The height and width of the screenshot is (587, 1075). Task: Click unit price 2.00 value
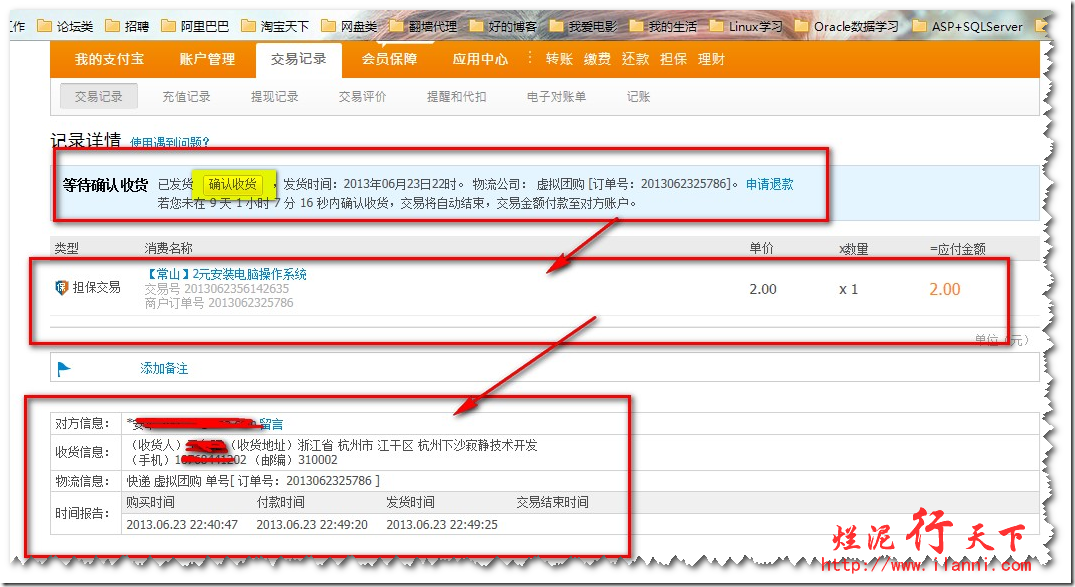click(x=763, y=289)
